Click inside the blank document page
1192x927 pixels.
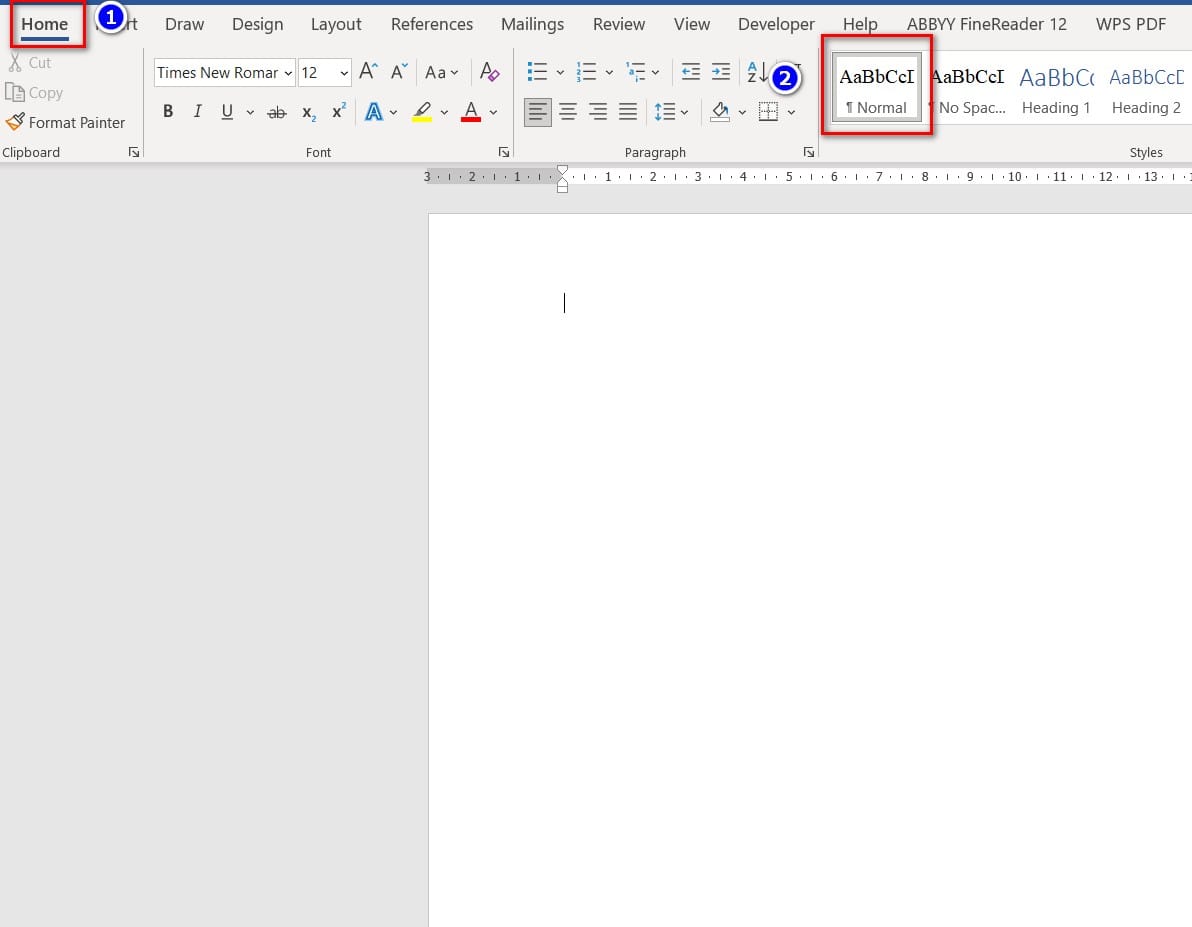810,570
